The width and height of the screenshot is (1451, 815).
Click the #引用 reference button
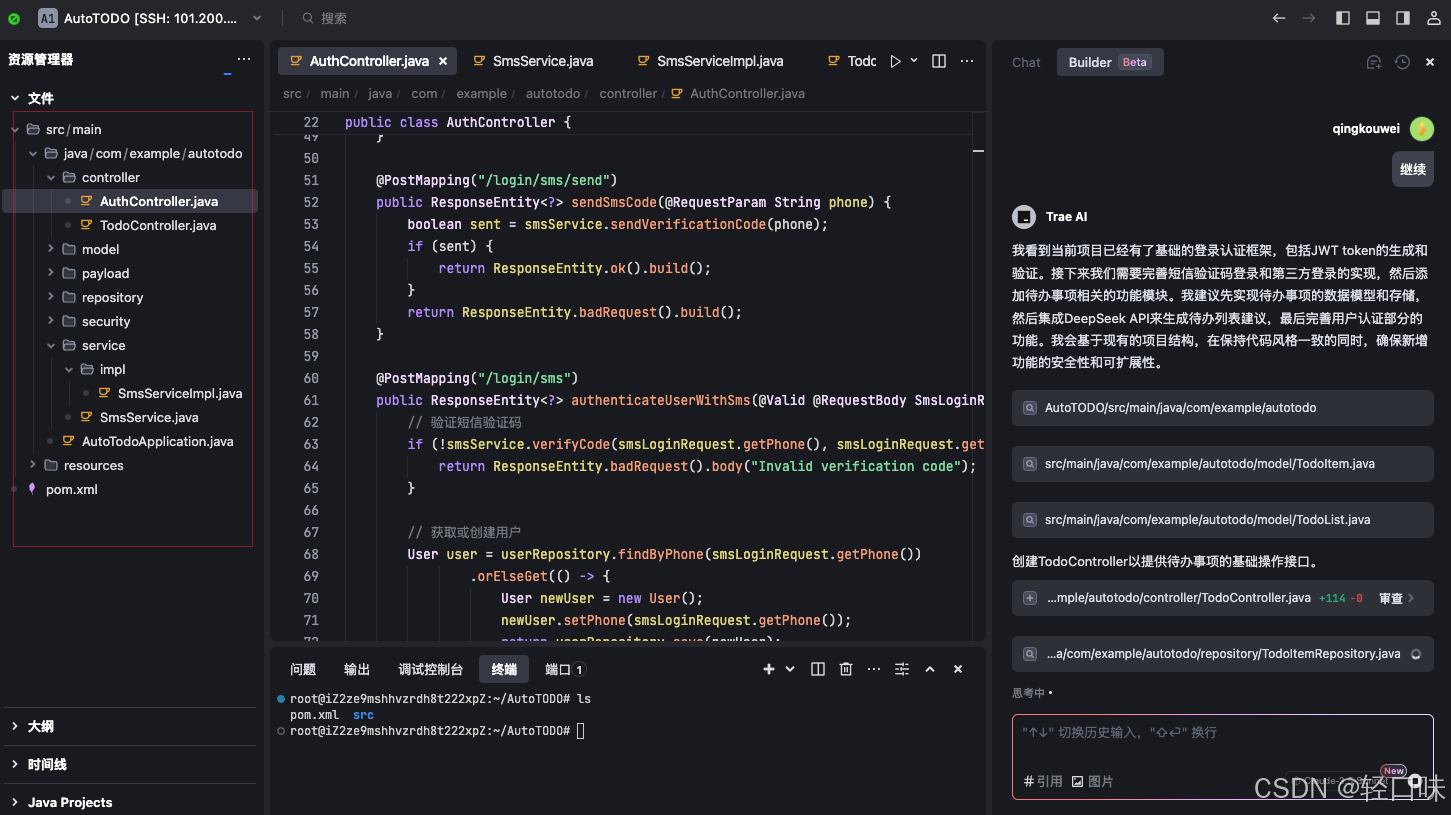pos(1043,781)
